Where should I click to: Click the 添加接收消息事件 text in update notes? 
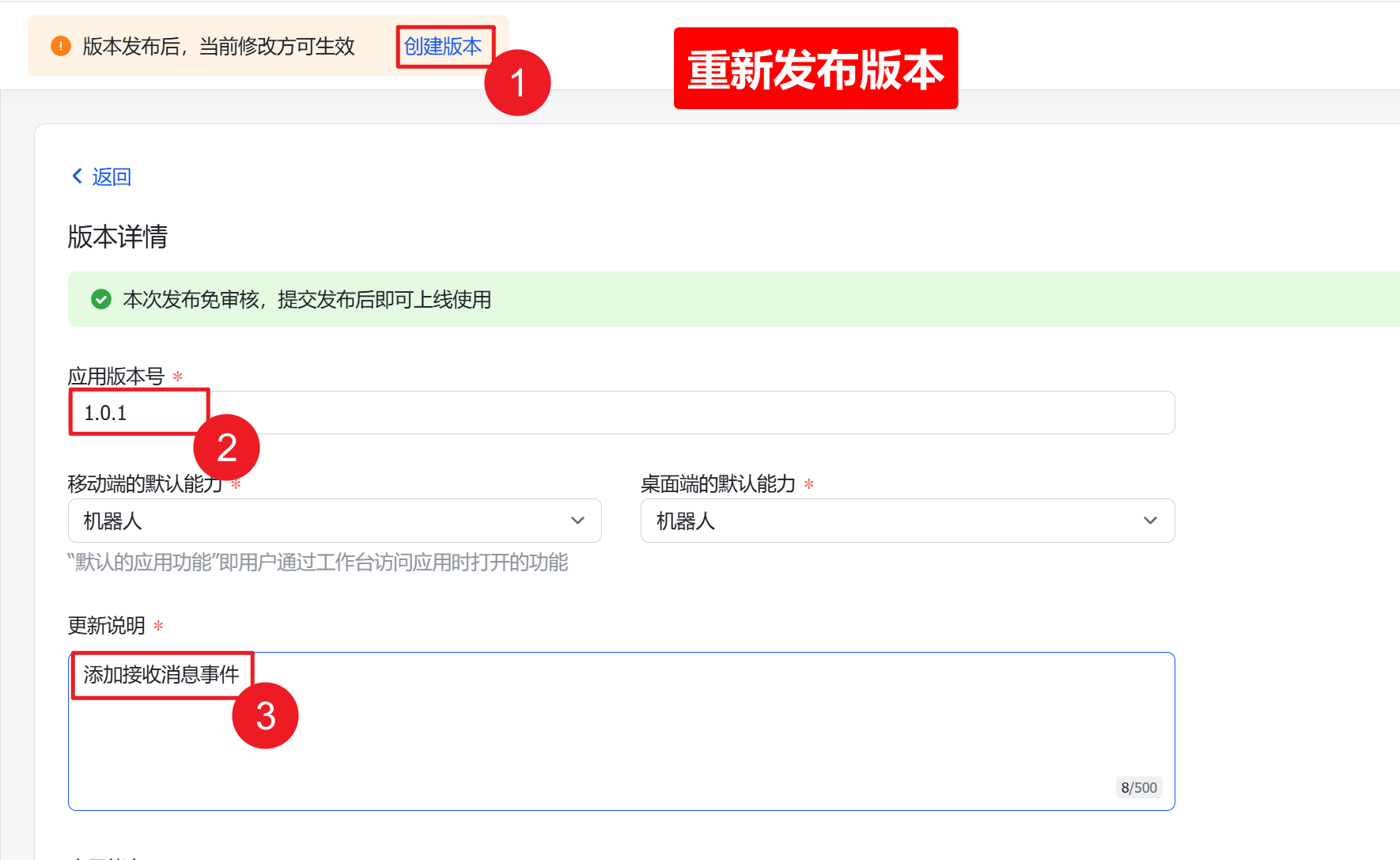point(161,673)
